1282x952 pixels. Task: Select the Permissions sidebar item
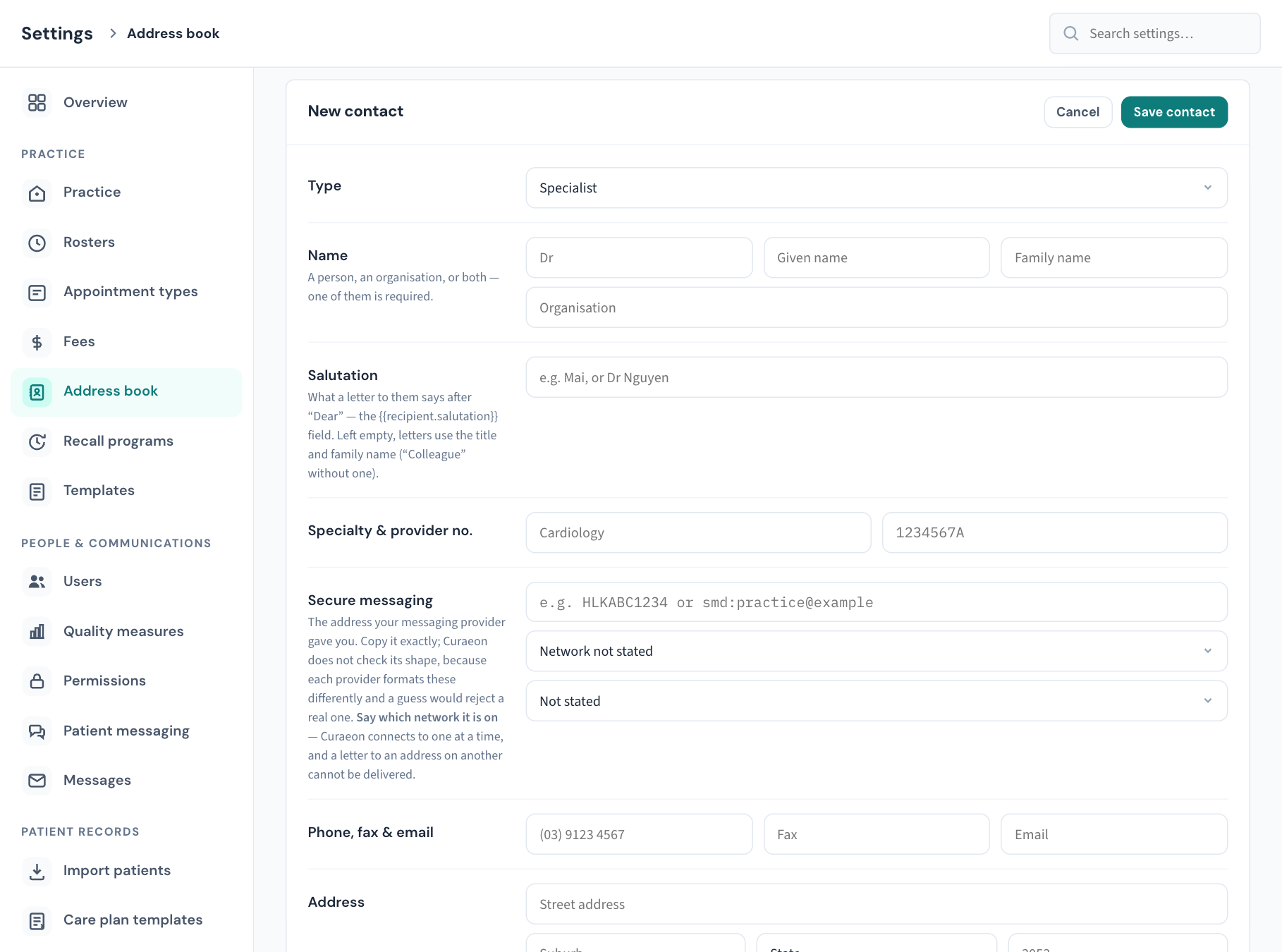point(126,681)
